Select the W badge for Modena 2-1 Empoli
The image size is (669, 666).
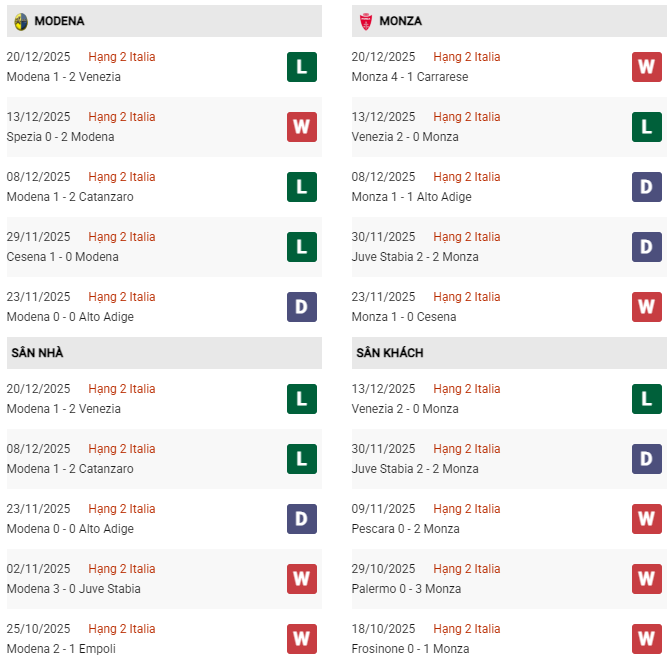point(301,639)
